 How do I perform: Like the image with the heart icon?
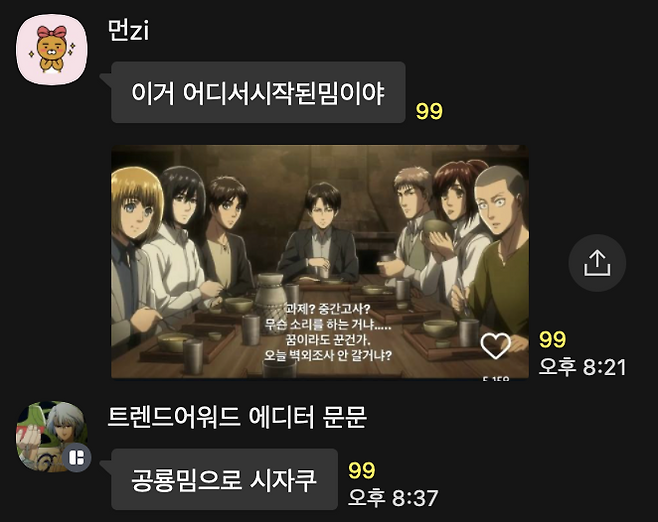495,346
